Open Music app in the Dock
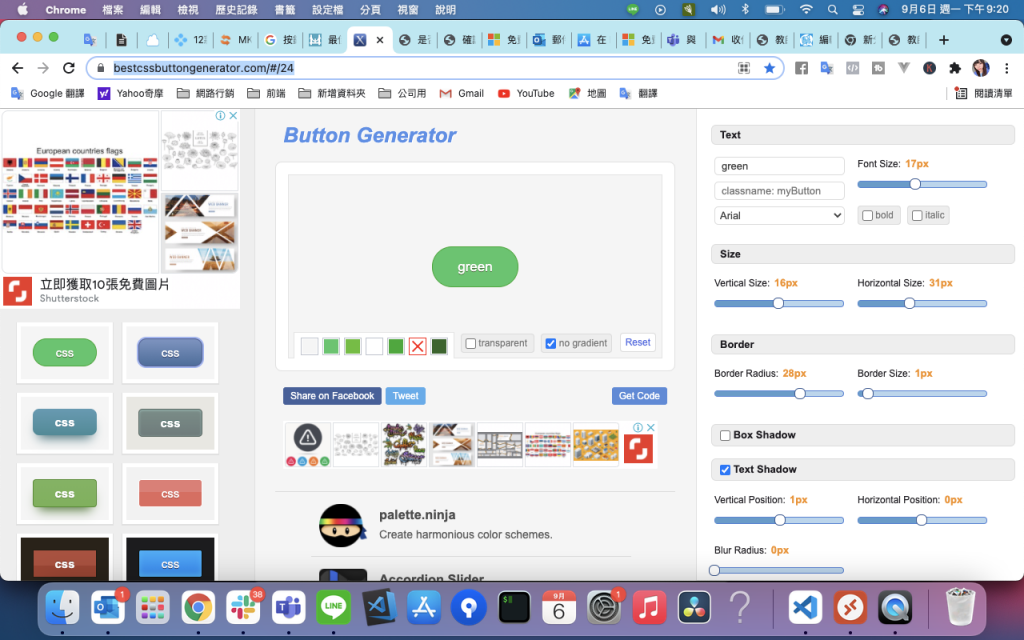The image size is (1024, 640). 649,607
